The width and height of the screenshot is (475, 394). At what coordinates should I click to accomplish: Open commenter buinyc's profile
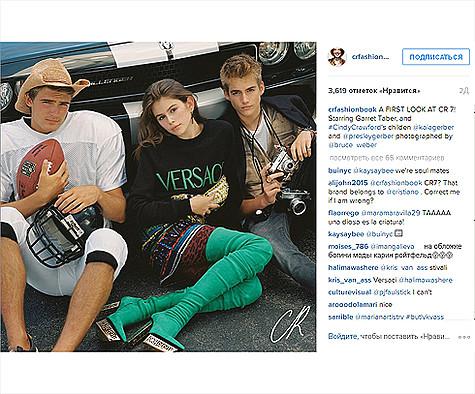(x=339, y=171)
